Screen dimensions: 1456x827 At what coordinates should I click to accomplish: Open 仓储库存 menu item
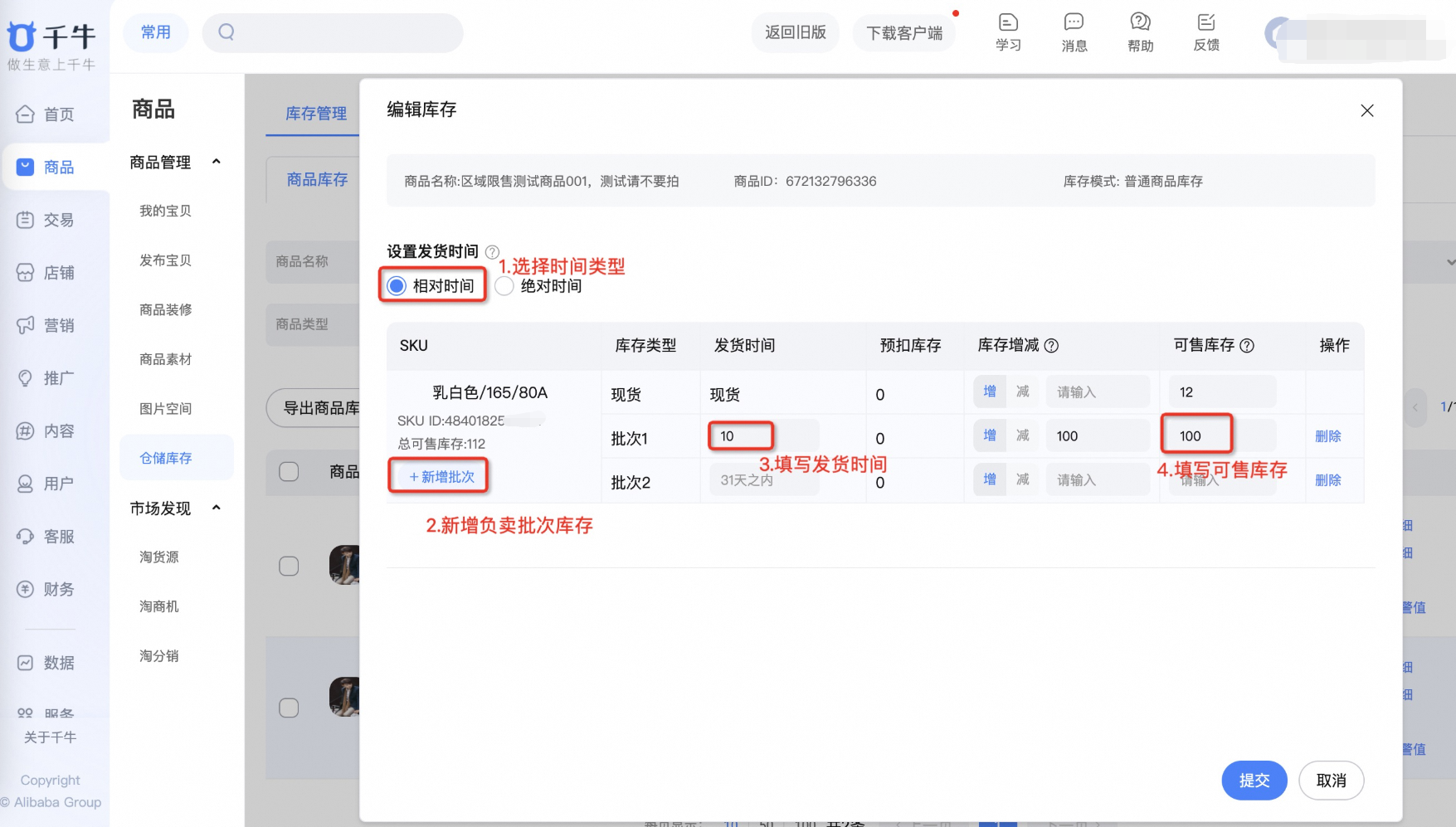[177, 458]
